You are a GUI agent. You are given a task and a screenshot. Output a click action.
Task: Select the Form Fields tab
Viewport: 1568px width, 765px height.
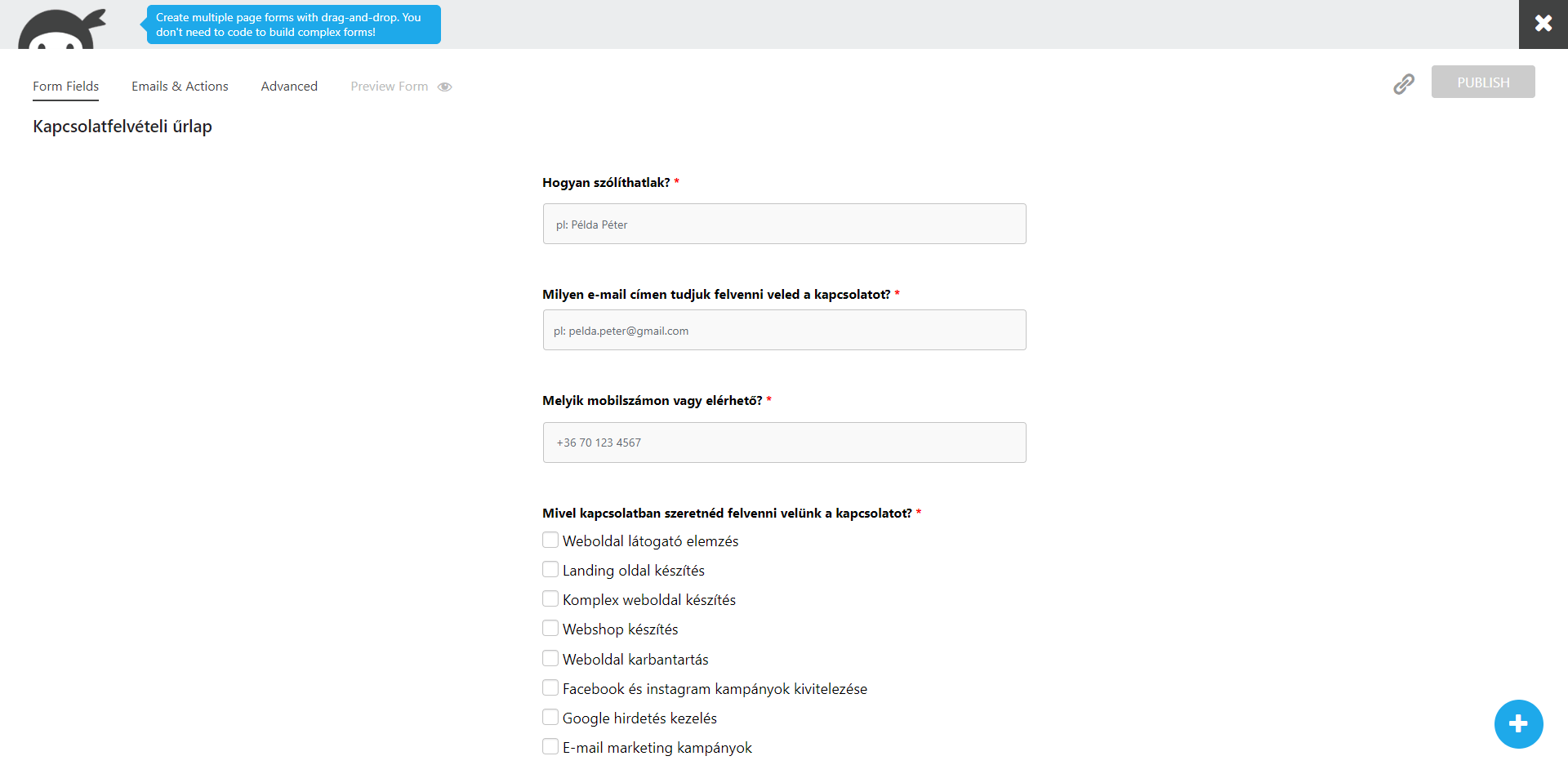(x=65, y=86)
